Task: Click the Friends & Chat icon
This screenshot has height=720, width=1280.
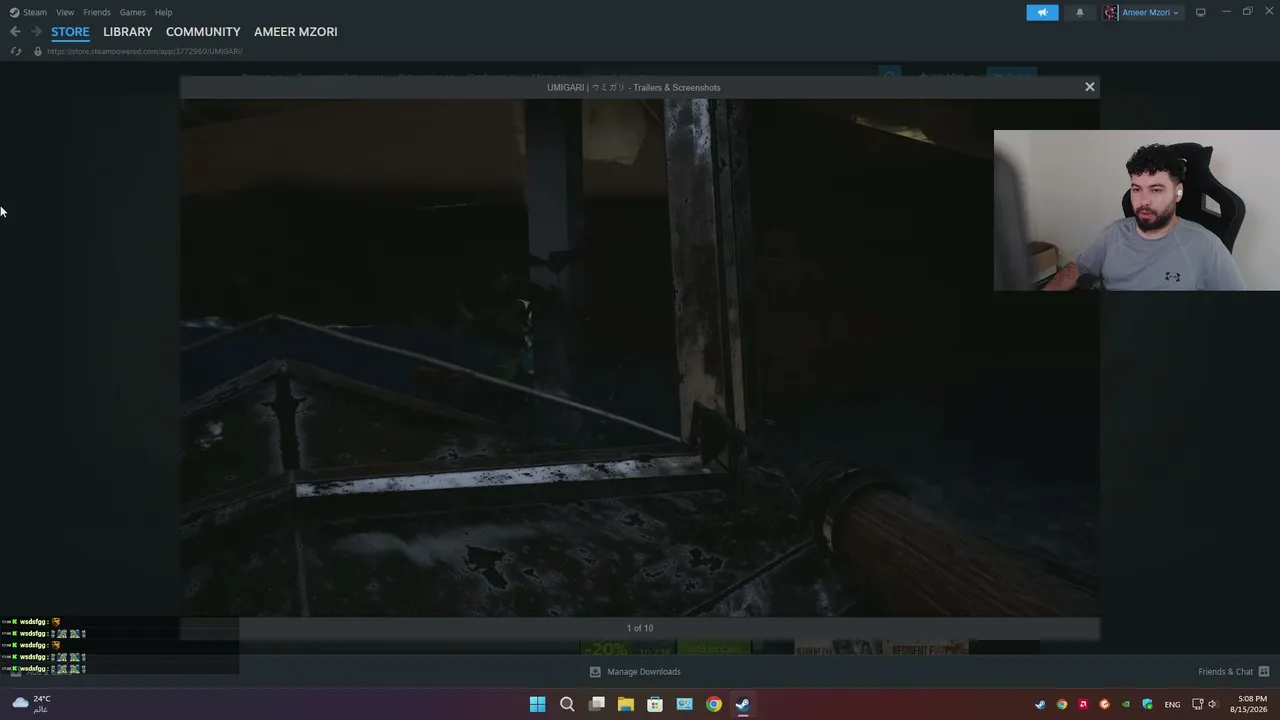Action: [1264, 672]
